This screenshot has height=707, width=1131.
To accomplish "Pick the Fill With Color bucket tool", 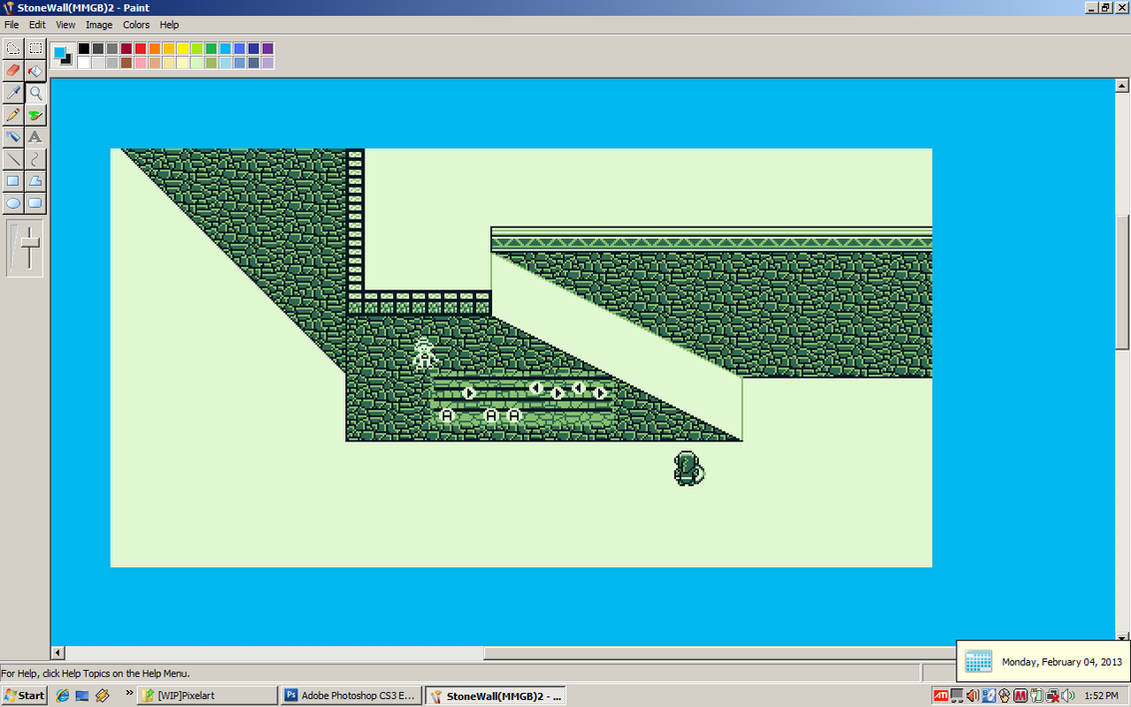I will click(x=35, y=71).
